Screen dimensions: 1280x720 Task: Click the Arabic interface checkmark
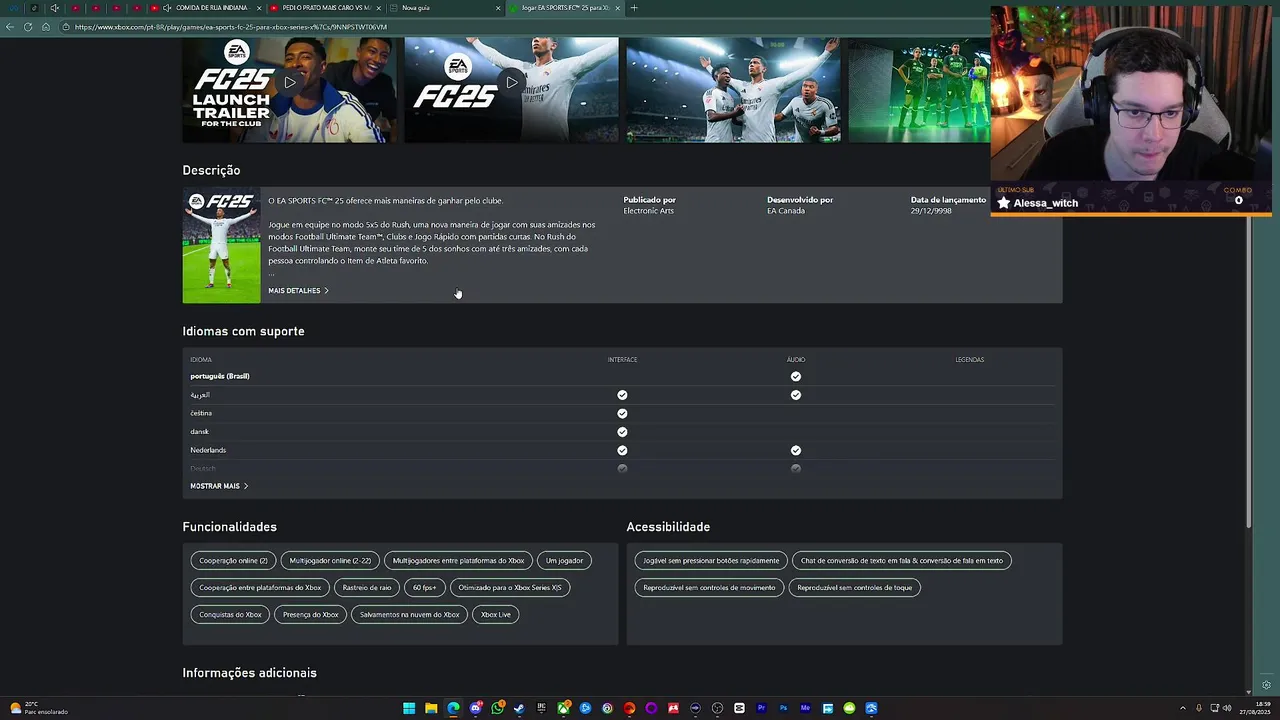(622, 395)
